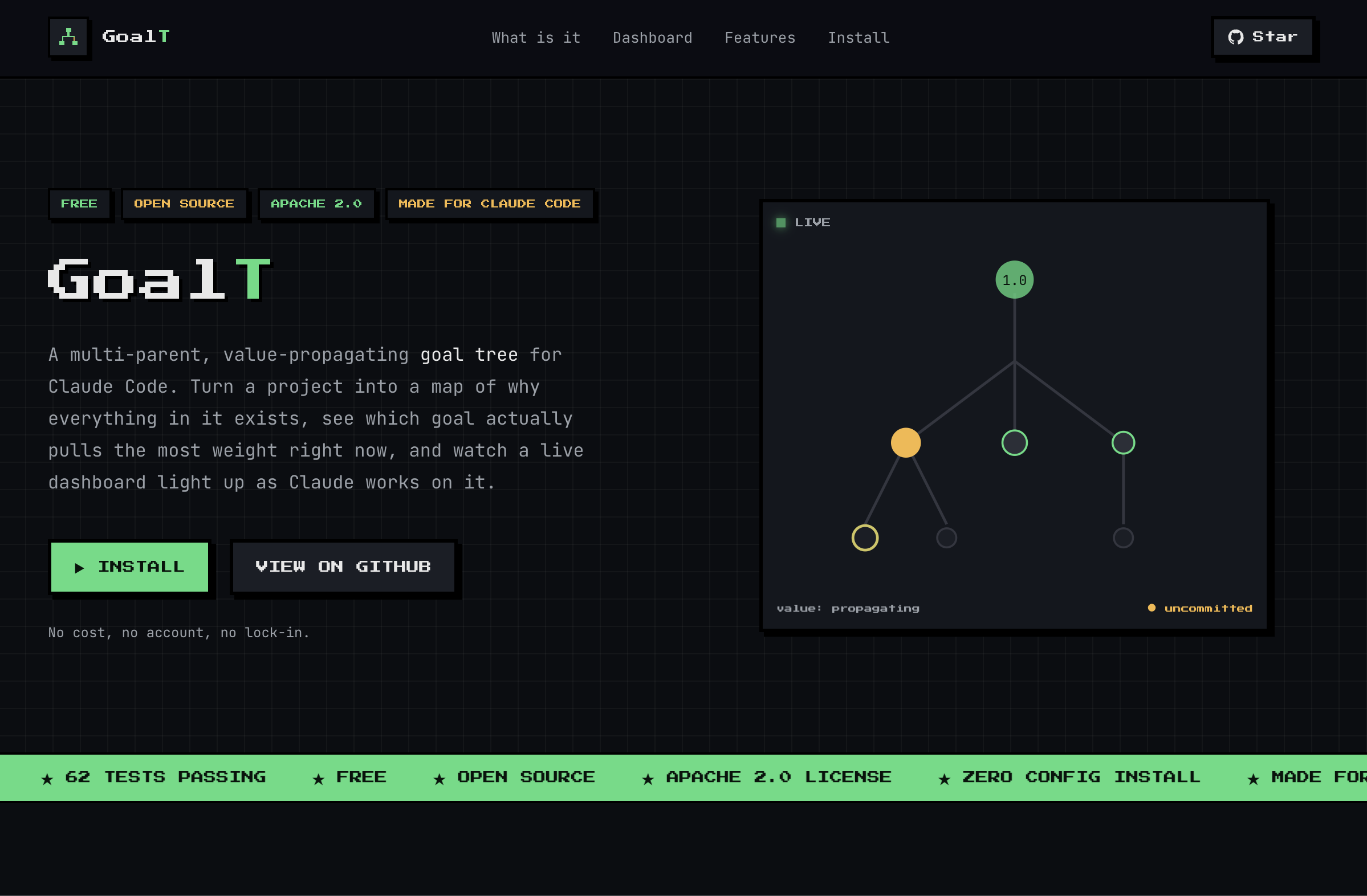Click the APACHE 2.0 badge
1367x896 pixels.
[316, 204]
